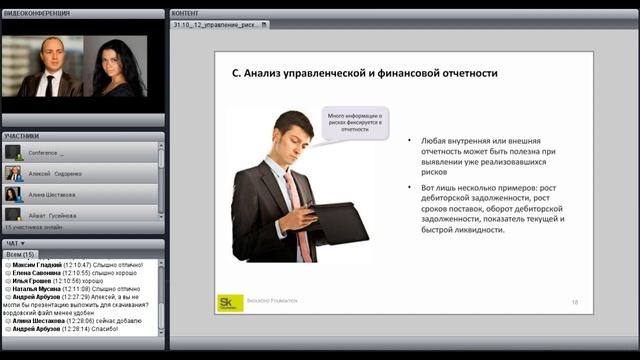Click Алина Шестакова's avatar thumbnail
Screen dimensions: 640x360
tap(13, 195)
